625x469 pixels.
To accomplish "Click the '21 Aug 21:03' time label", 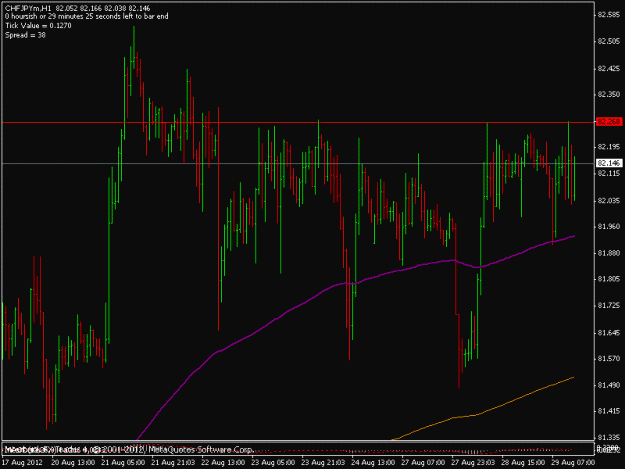I will [x=173, y=463].
